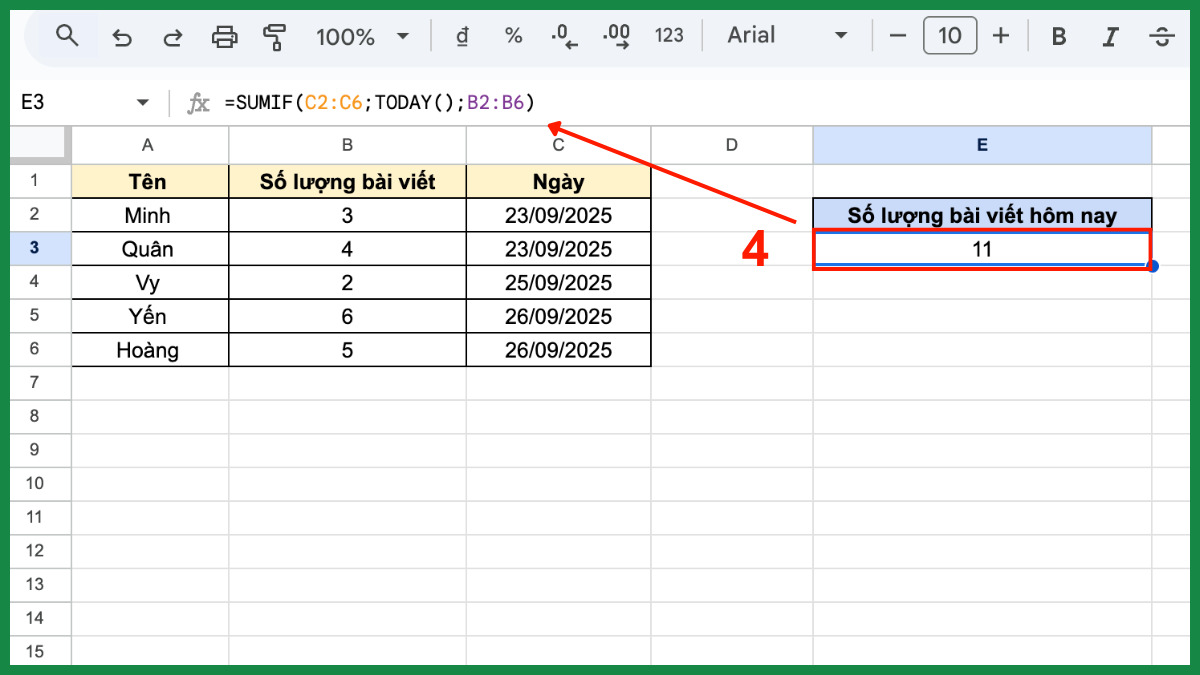Select column E header
This screenshot has height=675, width=1200.
[x=981, y=145]
